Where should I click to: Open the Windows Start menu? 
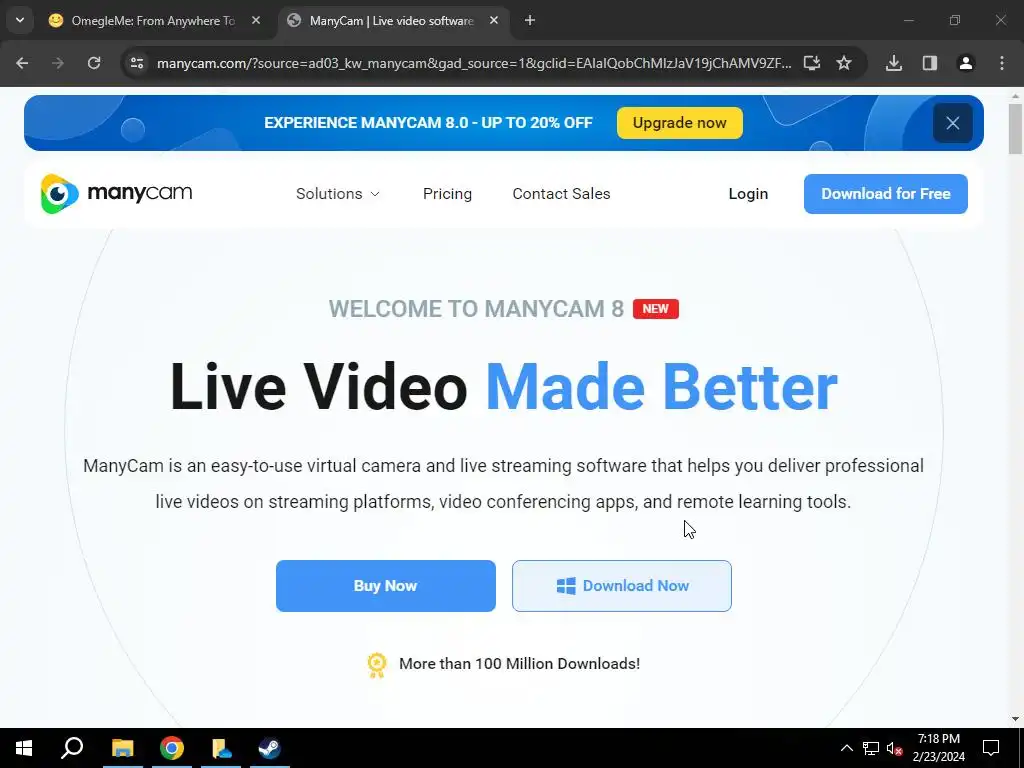pos(24,748)
